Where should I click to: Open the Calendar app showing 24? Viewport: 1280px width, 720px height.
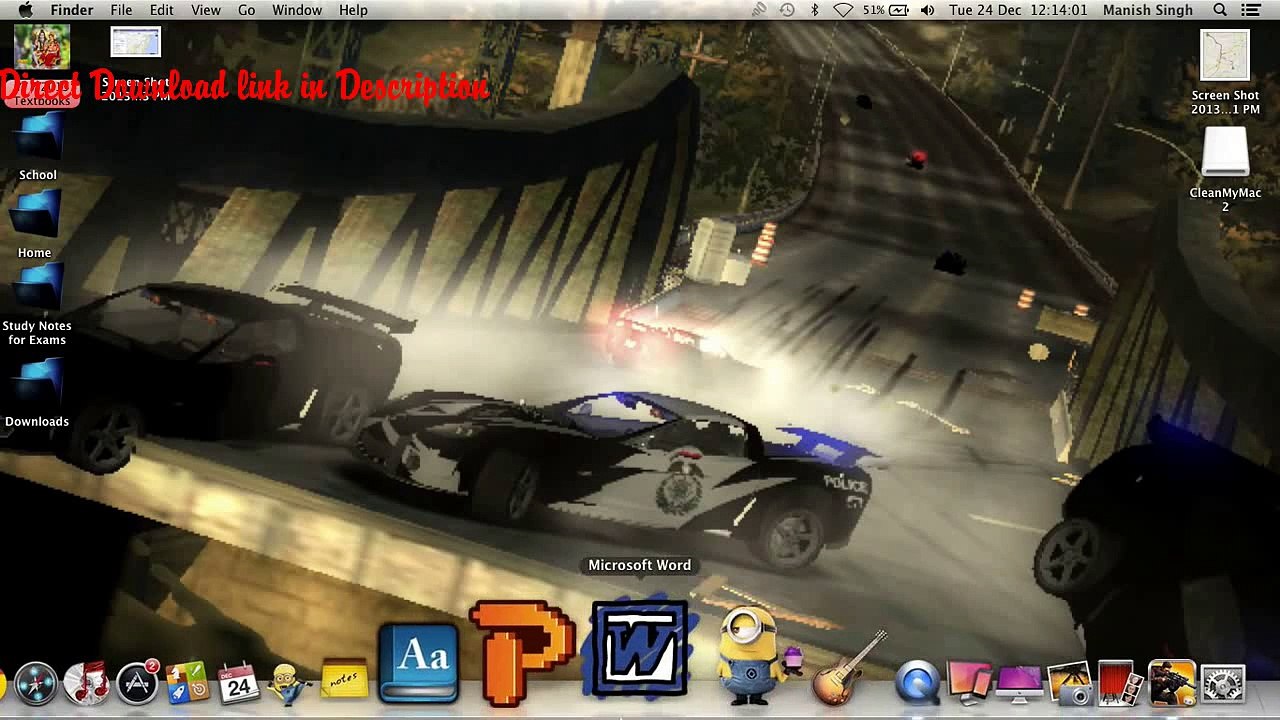point(238,684)
